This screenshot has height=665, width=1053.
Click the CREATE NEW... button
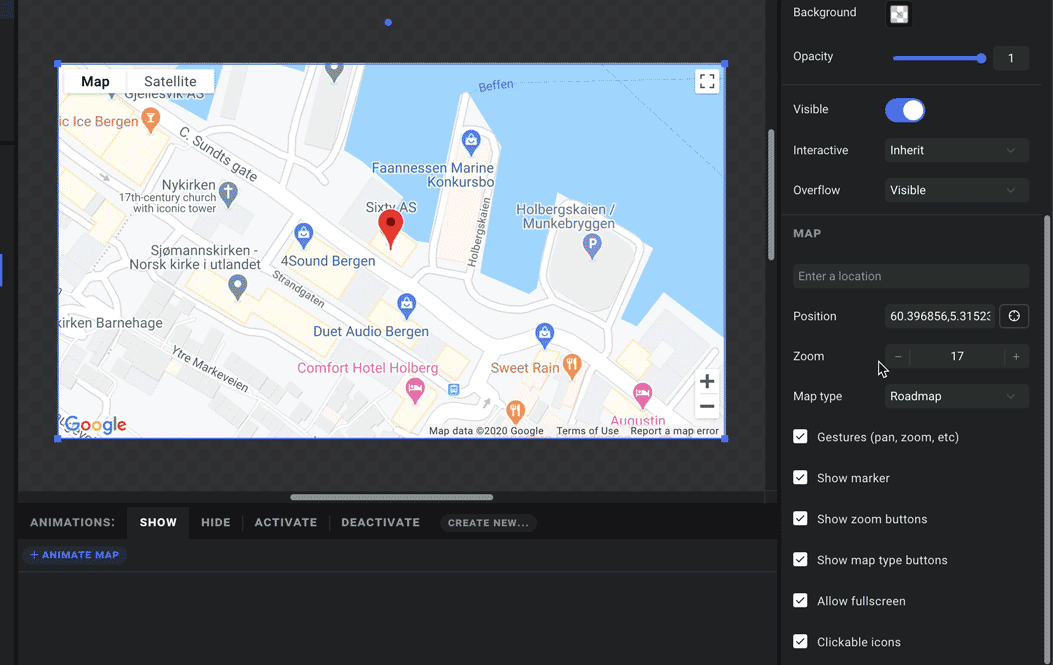[x=488, y=523]
